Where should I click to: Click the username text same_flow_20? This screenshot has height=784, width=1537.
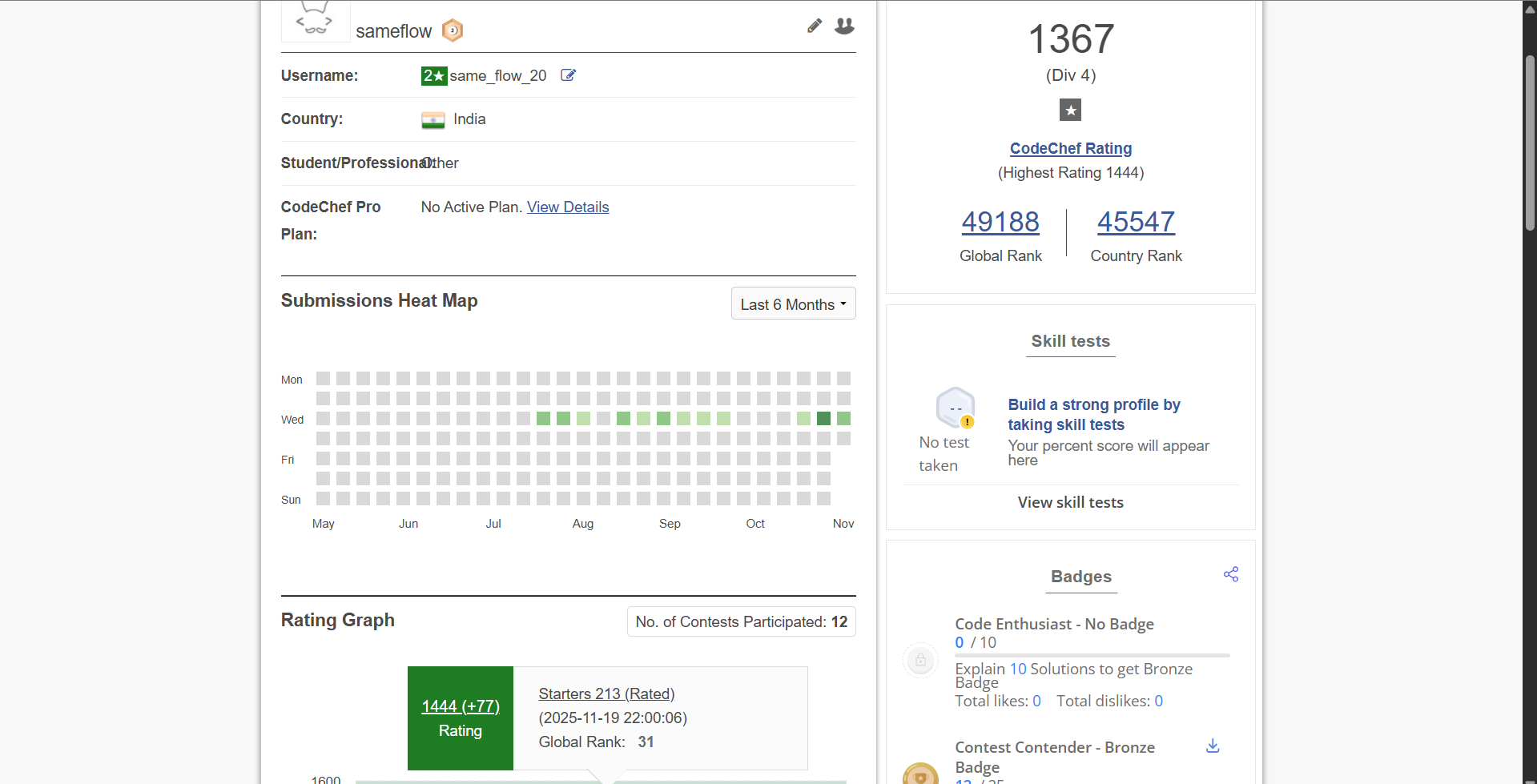(x=498, y=75)
